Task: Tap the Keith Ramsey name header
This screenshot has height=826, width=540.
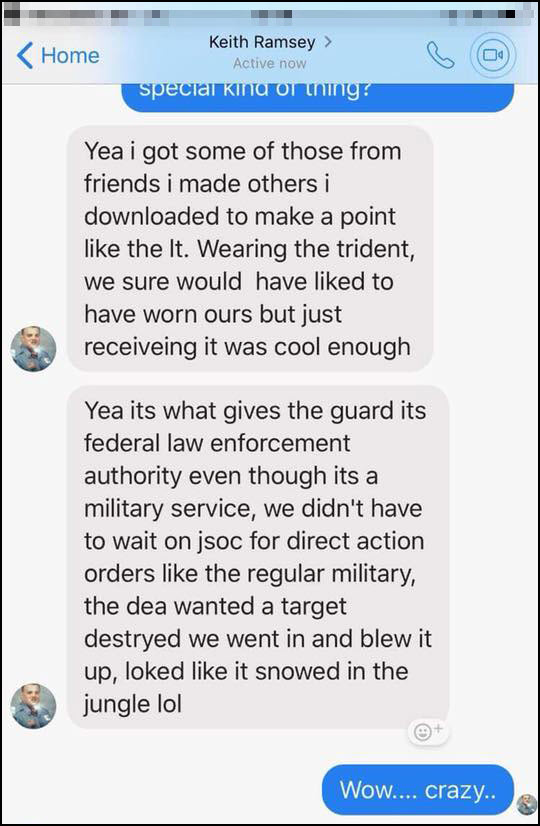Action: [262, 42]
